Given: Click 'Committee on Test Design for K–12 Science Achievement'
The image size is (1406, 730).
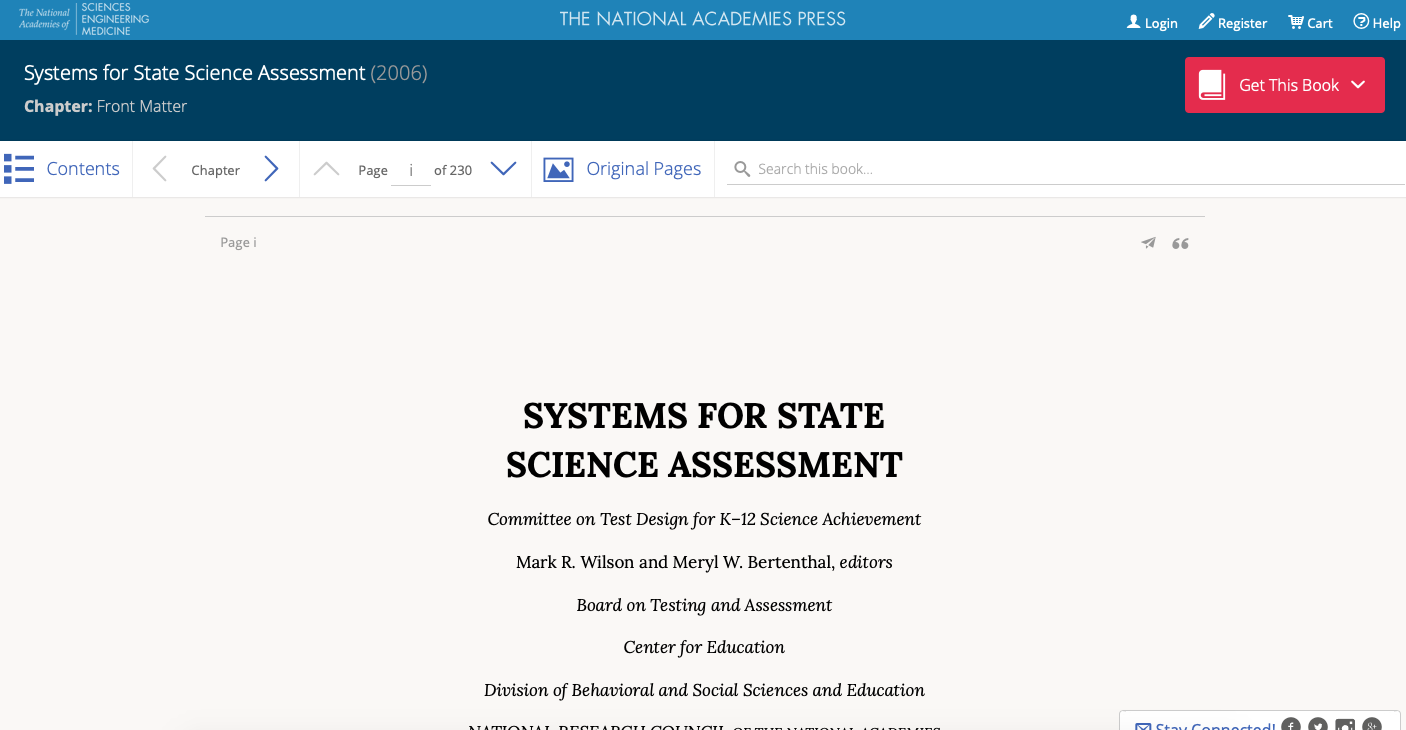Looking at the screenshot, I should pos(704,519).
